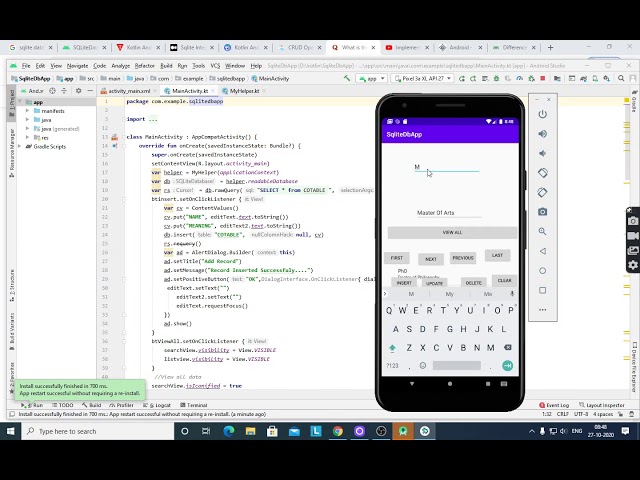
Task: Open the Navigate menu
Action: pyautogui.click(x=77, y=66)
